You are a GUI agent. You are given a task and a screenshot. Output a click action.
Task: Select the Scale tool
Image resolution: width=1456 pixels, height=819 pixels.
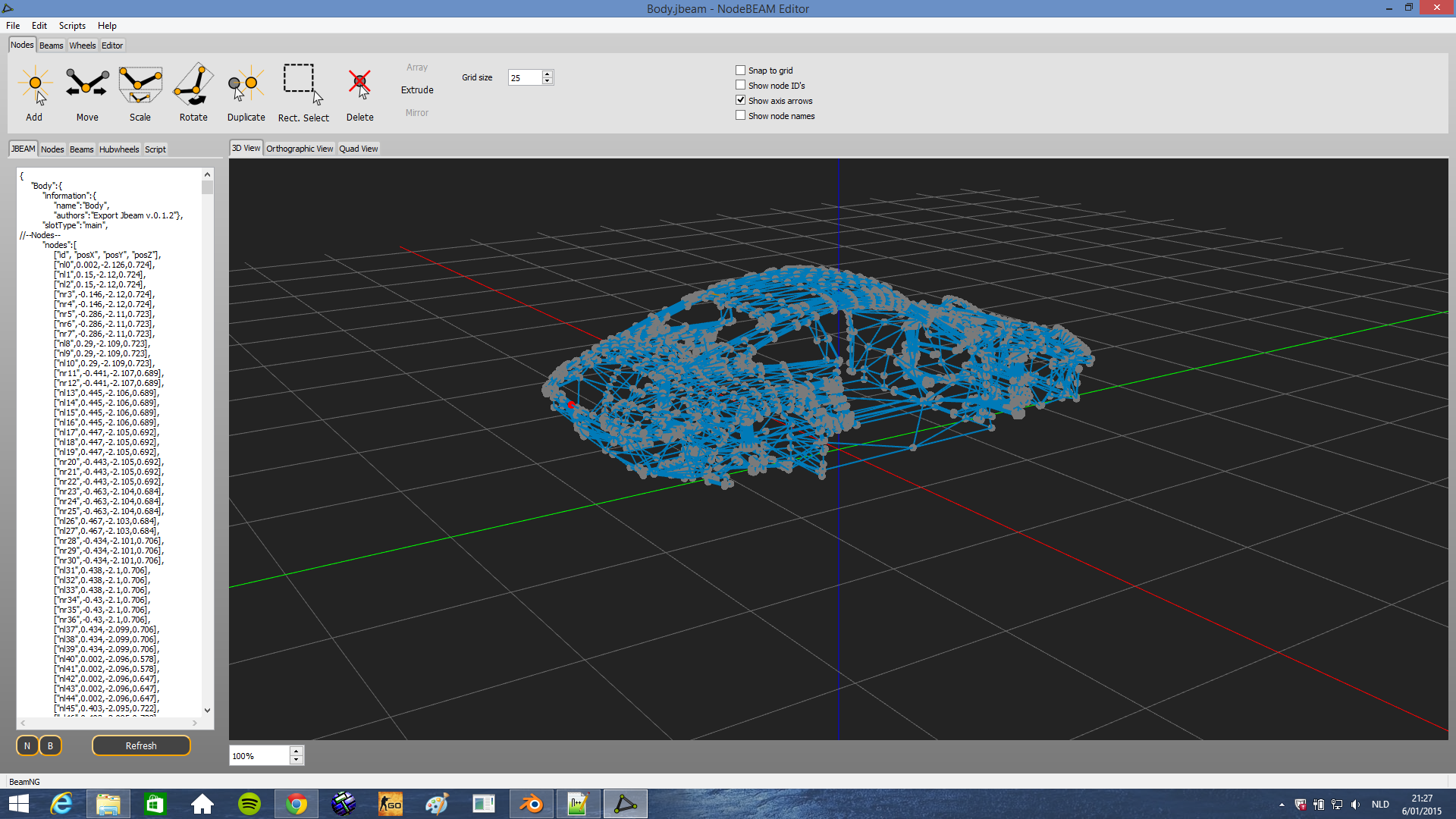[x=140, y=93]
